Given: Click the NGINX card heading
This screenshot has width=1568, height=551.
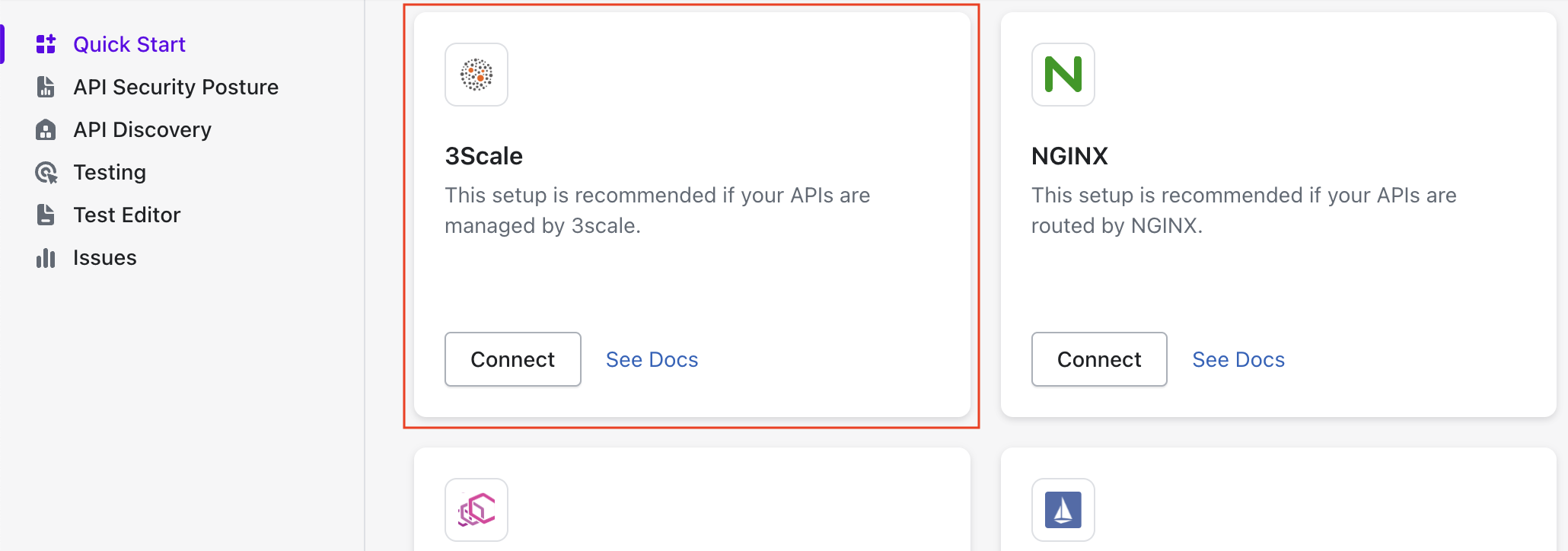Looking at the screenshot, I should [1069, 156].
